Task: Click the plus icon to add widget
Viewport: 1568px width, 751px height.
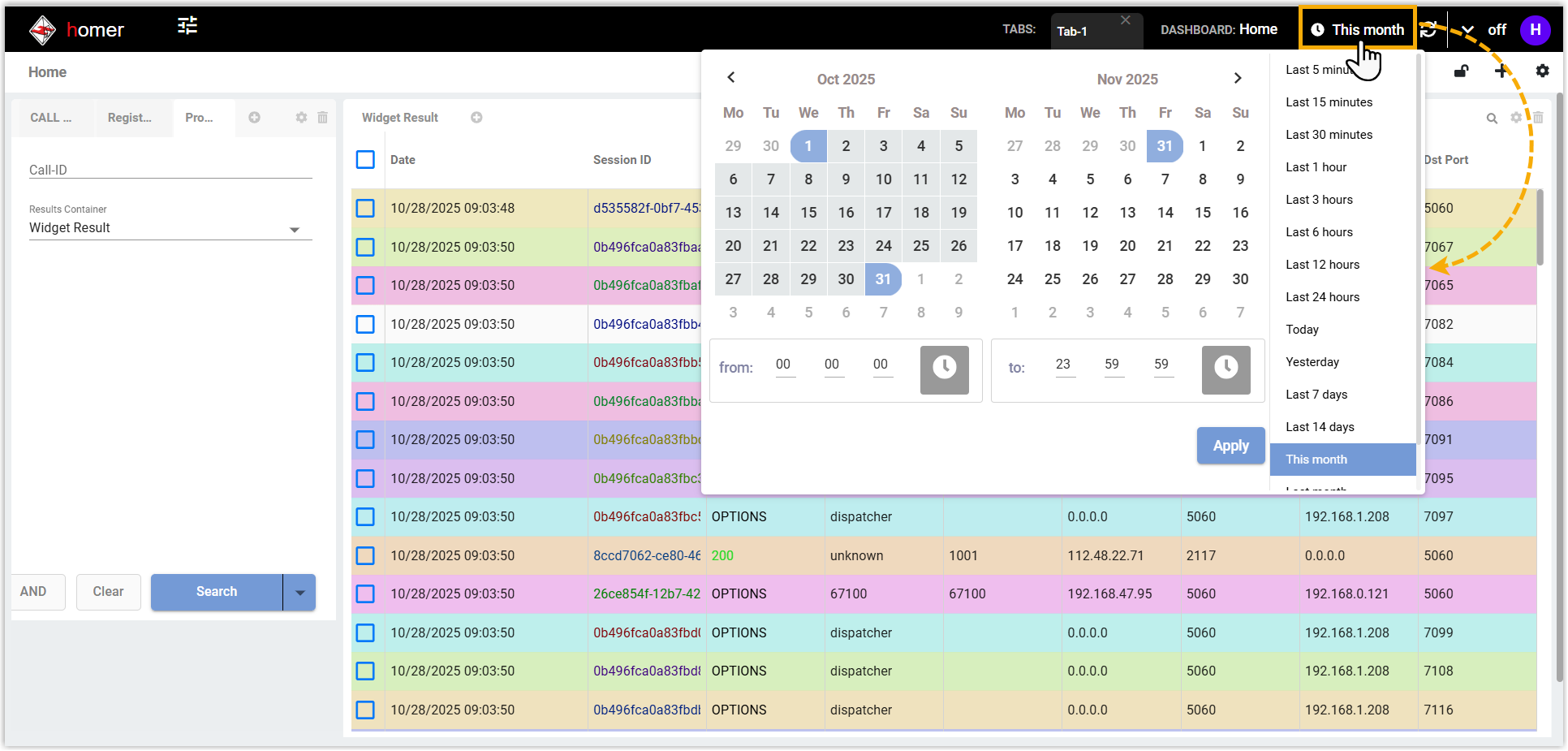Action: tap(1501, 71)
